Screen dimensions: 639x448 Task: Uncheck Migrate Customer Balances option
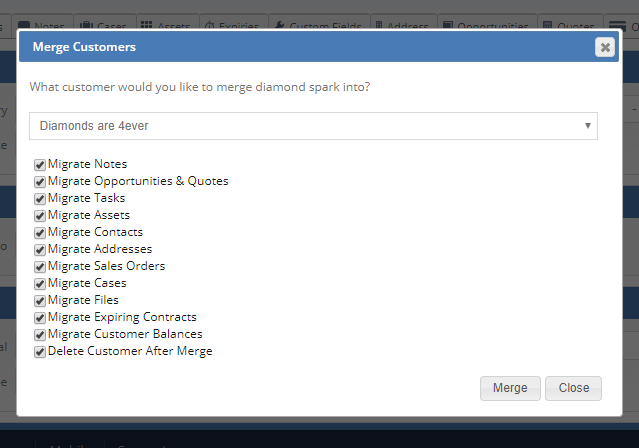(40, 335)
